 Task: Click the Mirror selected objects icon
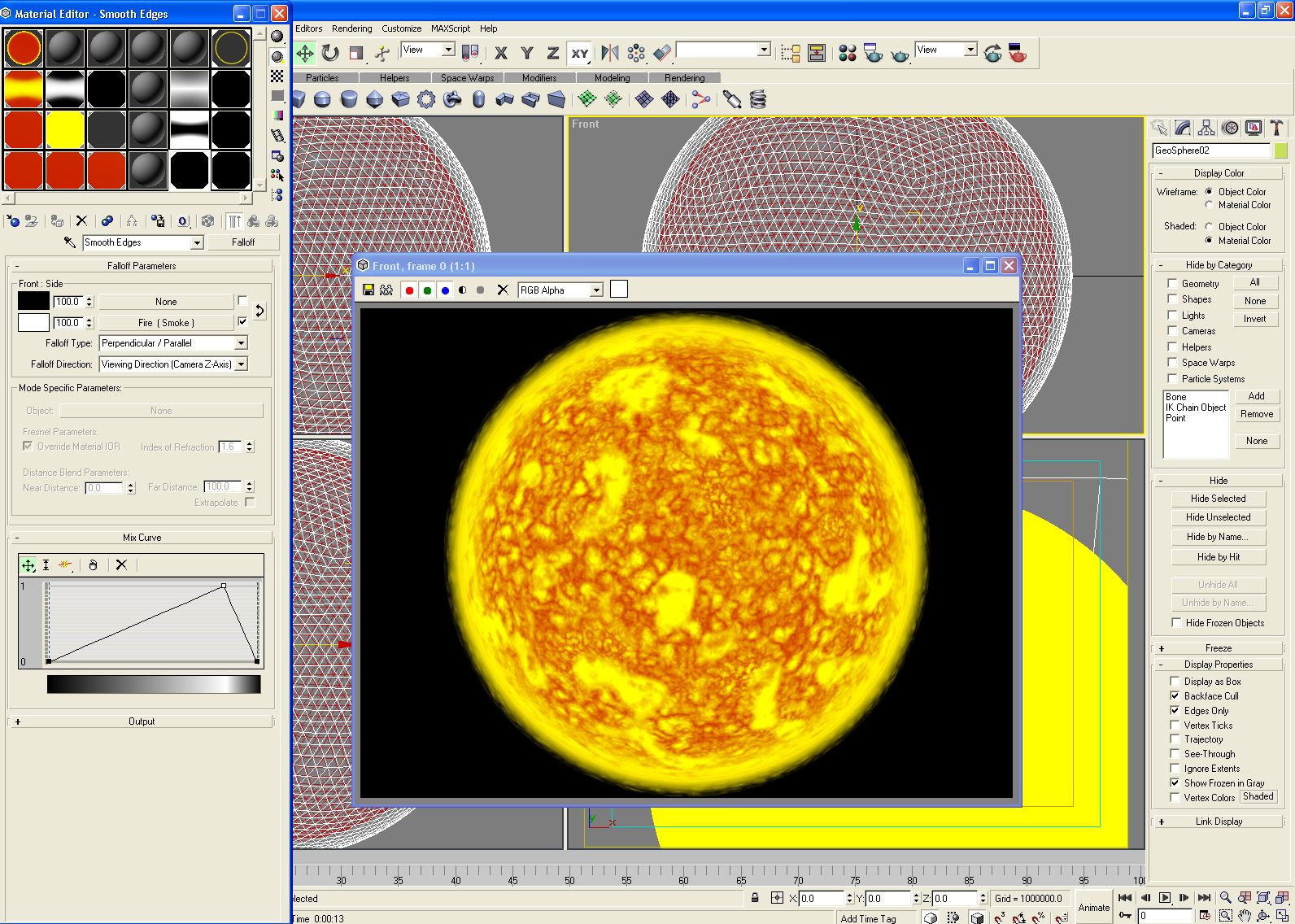(610, 54)
